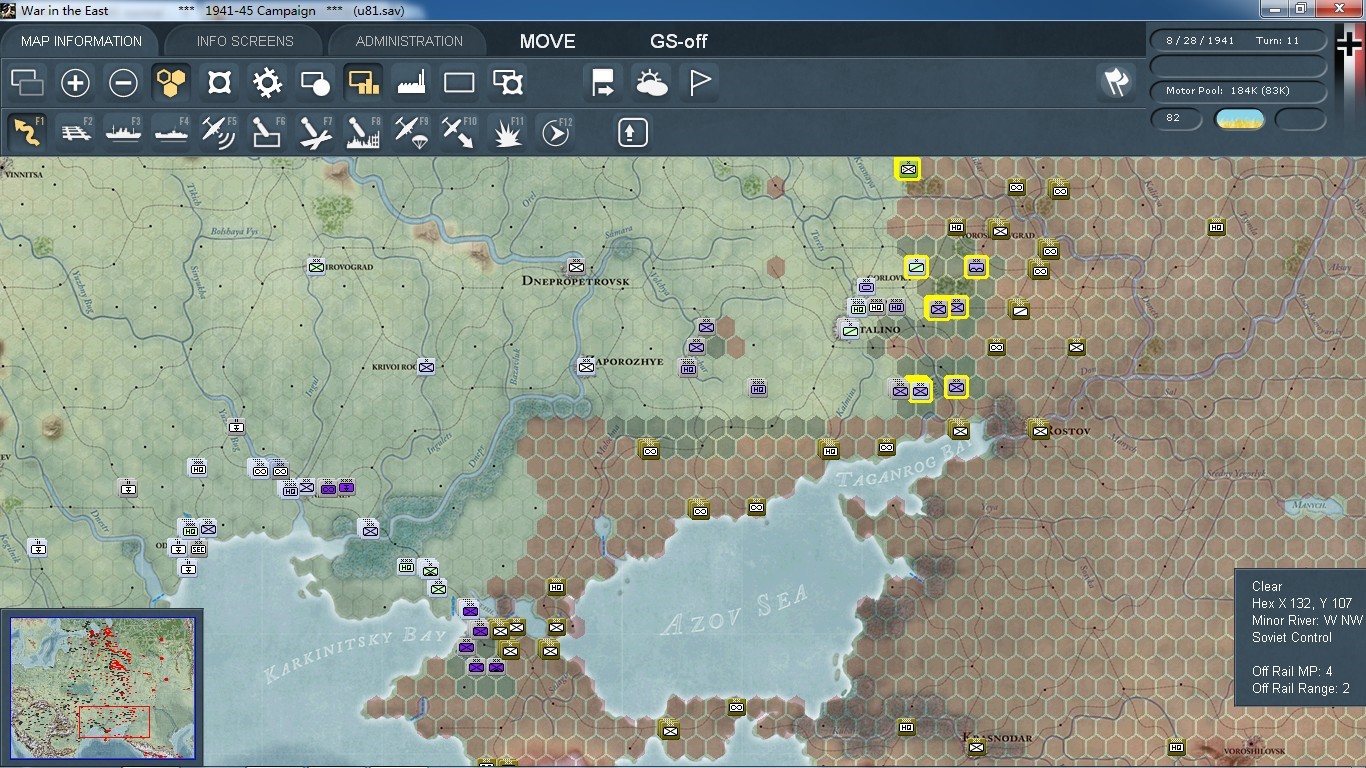This screenshot has height=768, width=1366.
Task: Toggle the highlighted yellow screen-and-boxes icon
Action: click(363, 83)
